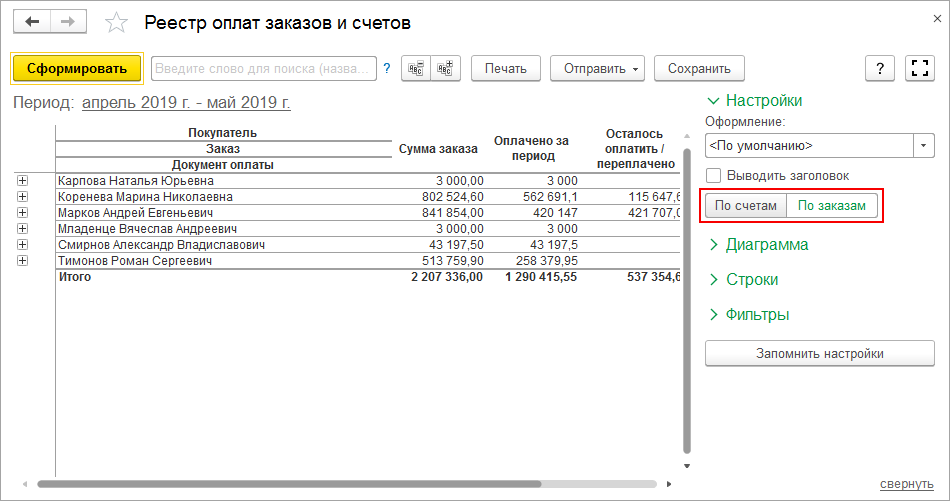Go forward with the right arrow button

(68, 22)
